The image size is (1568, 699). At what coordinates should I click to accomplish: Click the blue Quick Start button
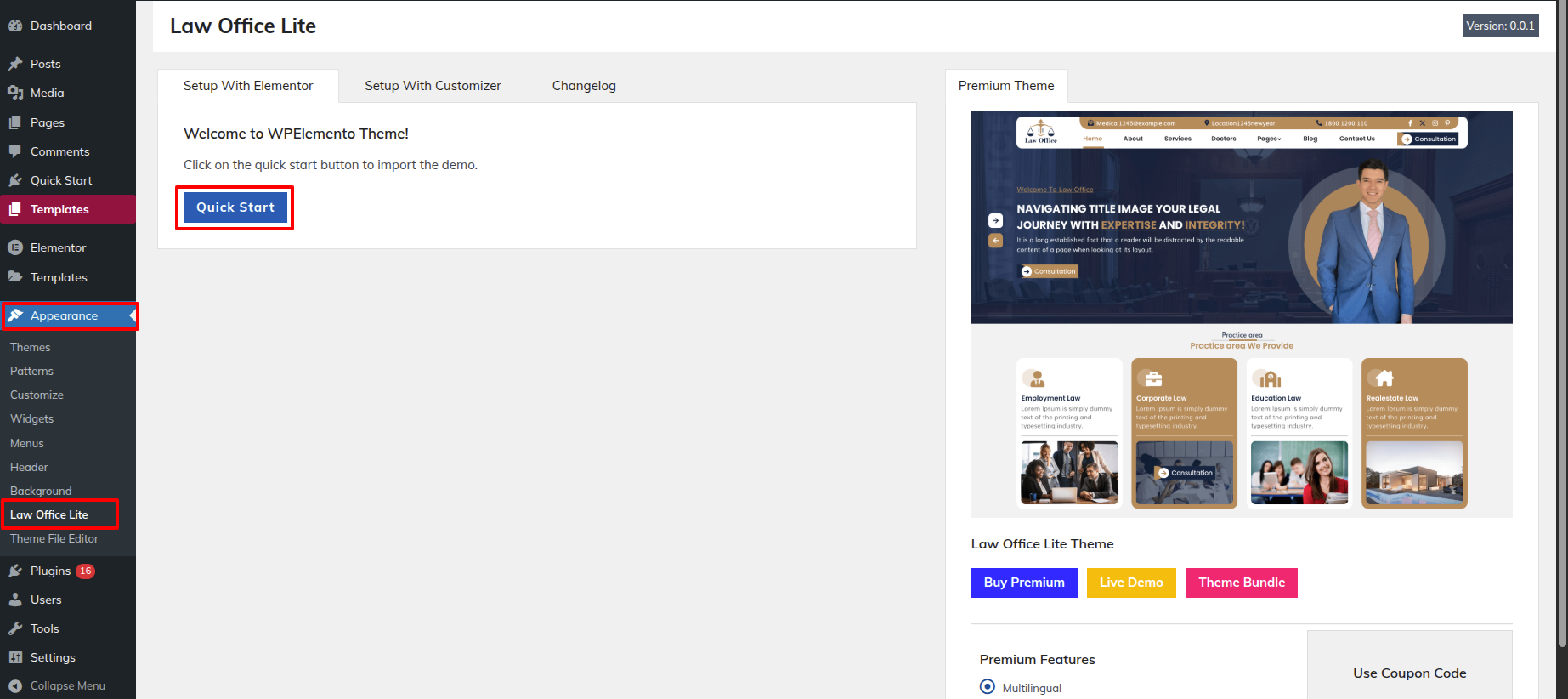point(235,207)
